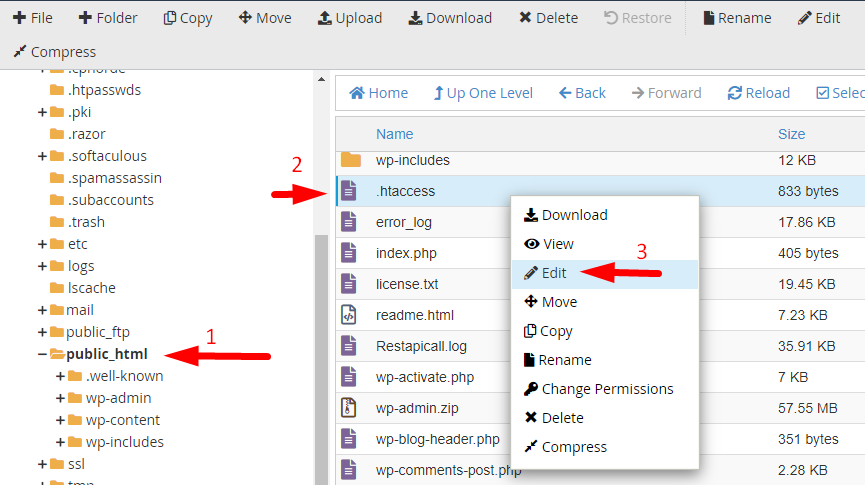The image size is (865, 485).
Task: Select the wp-activate.php file name
Action: [425, 377]
